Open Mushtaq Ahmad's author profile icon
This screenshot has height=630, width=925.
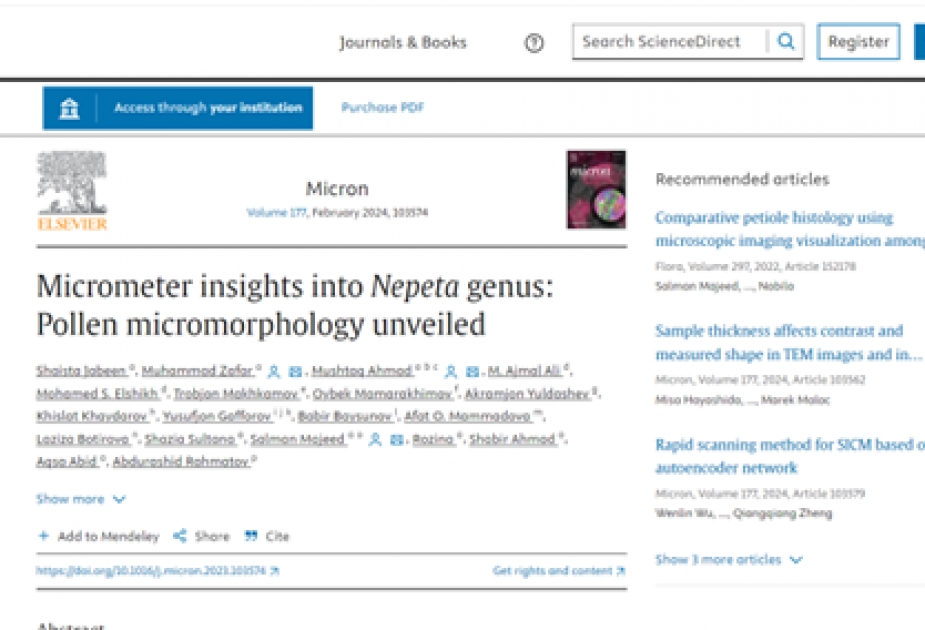pyautogui.click(x=451, y=372)
